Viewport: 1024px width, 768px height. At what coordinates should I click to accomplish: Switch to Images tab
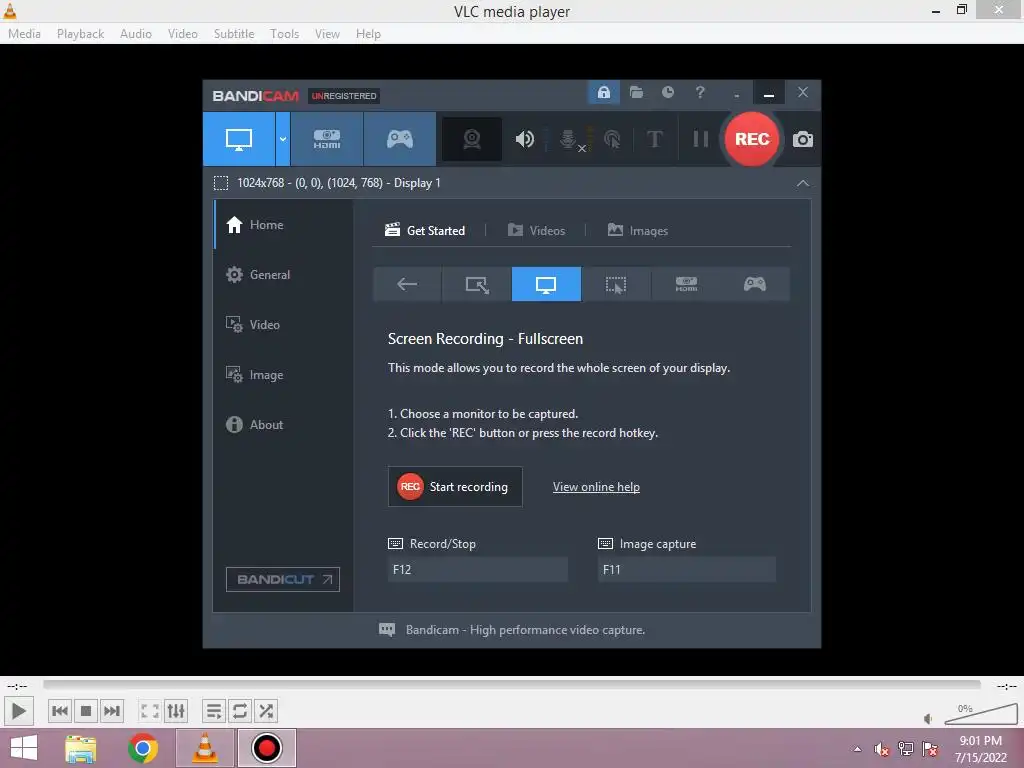point(637,231)
